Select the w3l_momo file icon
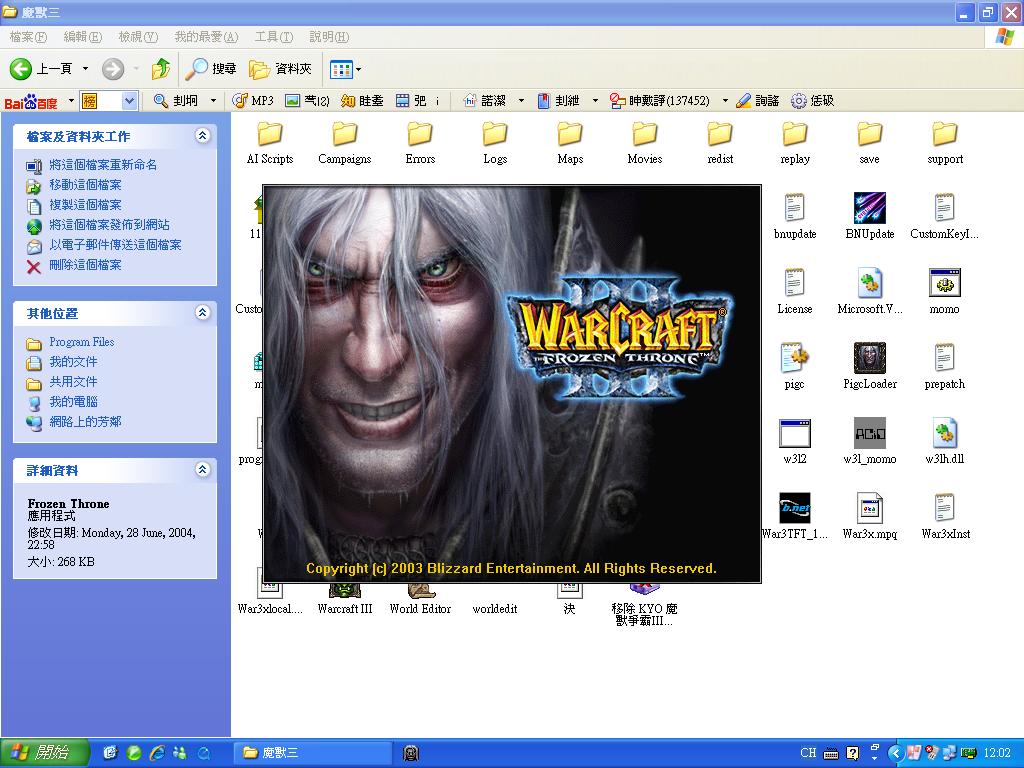 [869, 434]
